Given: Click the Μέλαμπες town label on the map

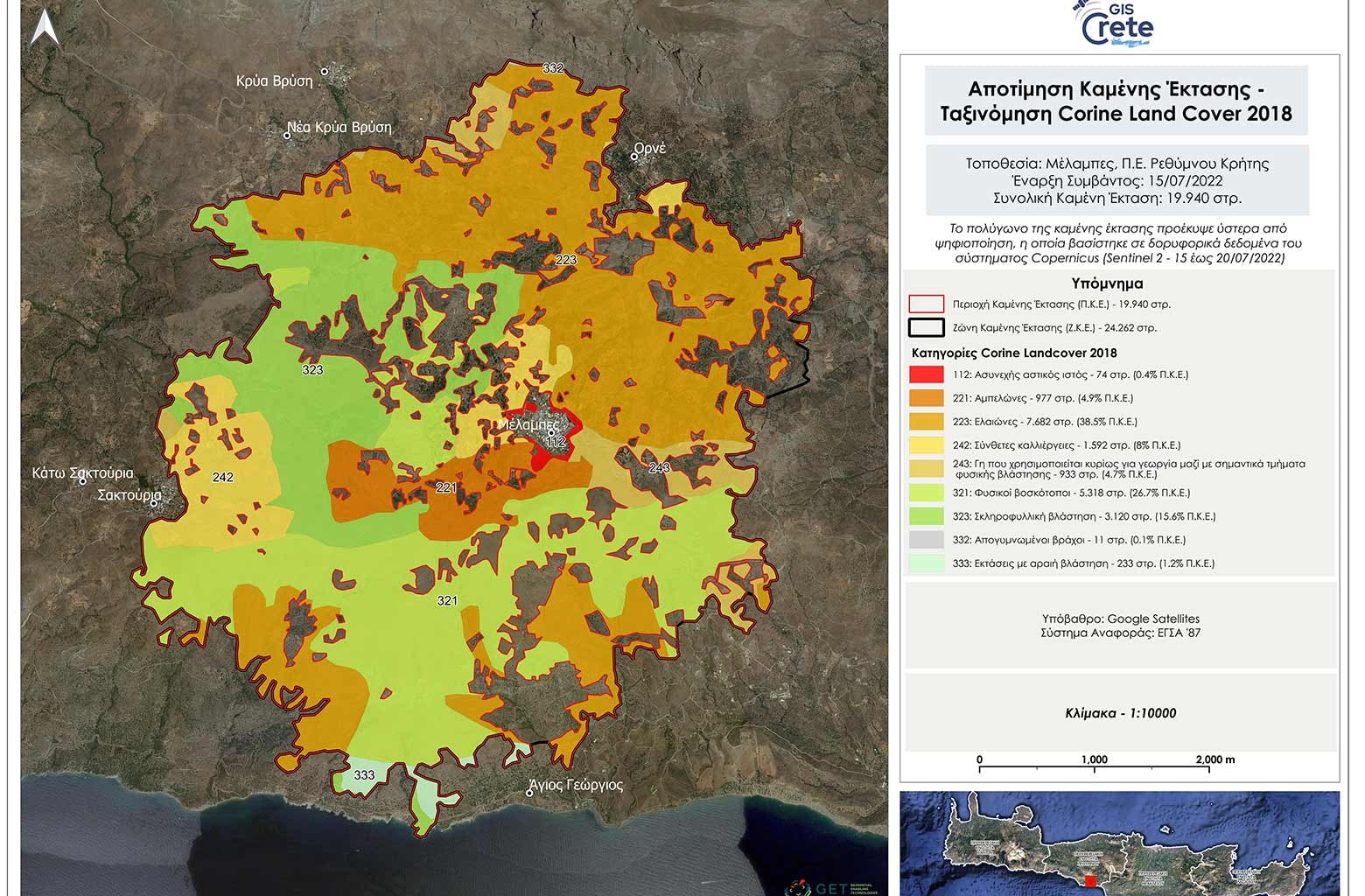Looking at the screenshot, I should pos(528,424).
